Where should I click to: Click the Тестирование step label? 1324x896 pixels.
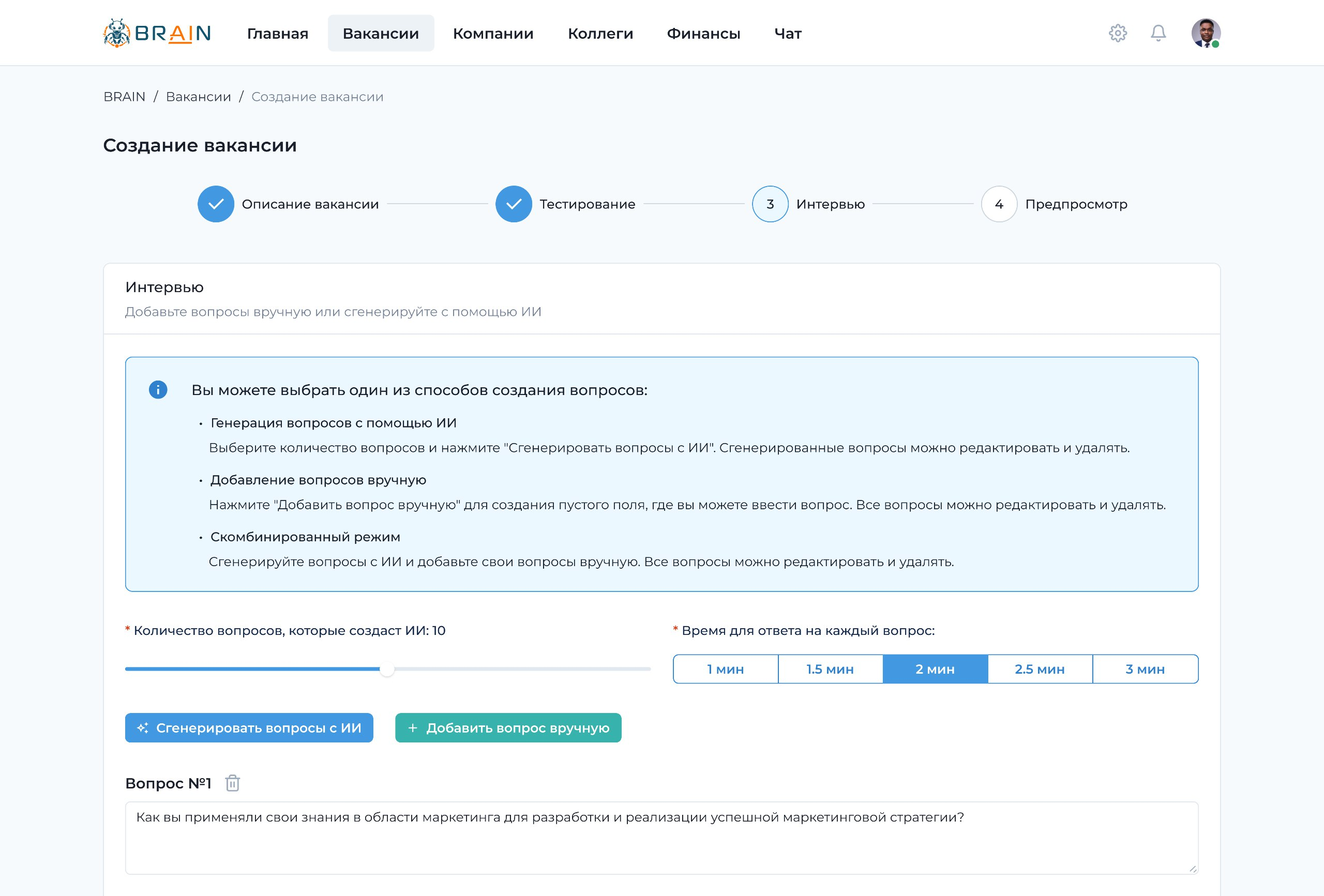coord(588,204)
